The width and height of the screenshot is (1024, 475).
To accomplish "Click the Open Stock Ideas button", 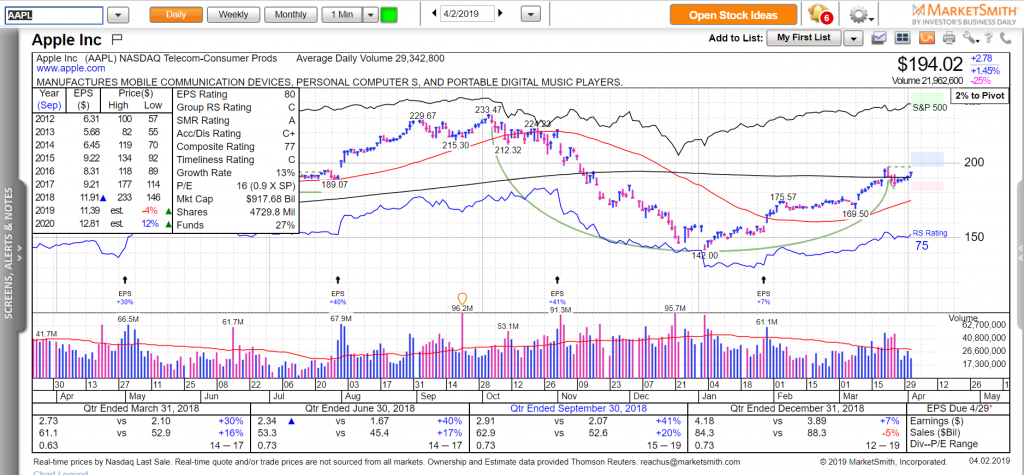I will [x=734, y=15].
